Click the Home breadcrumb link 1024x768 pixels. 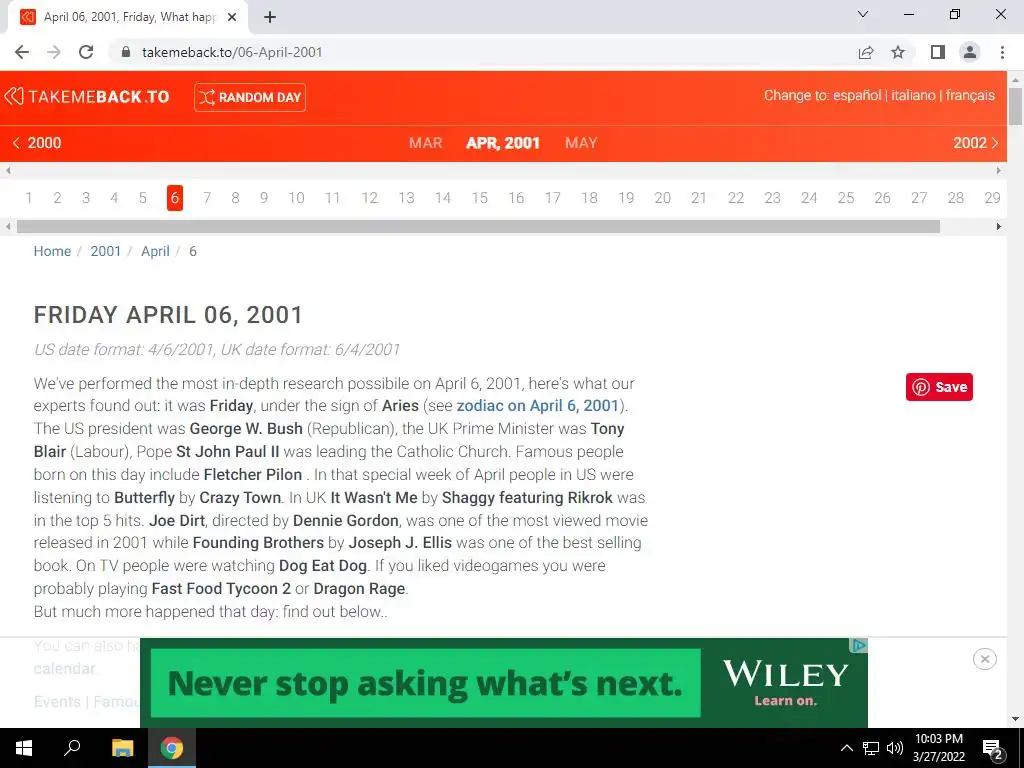tap(52, 251)
